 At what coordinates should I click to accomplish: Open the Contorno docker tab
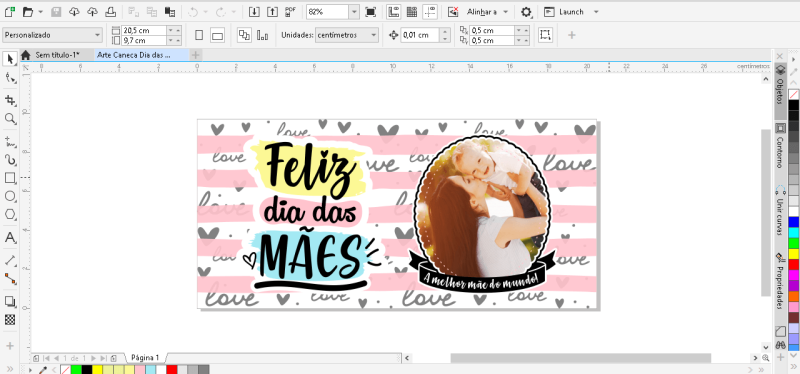(x=780, y=146)
